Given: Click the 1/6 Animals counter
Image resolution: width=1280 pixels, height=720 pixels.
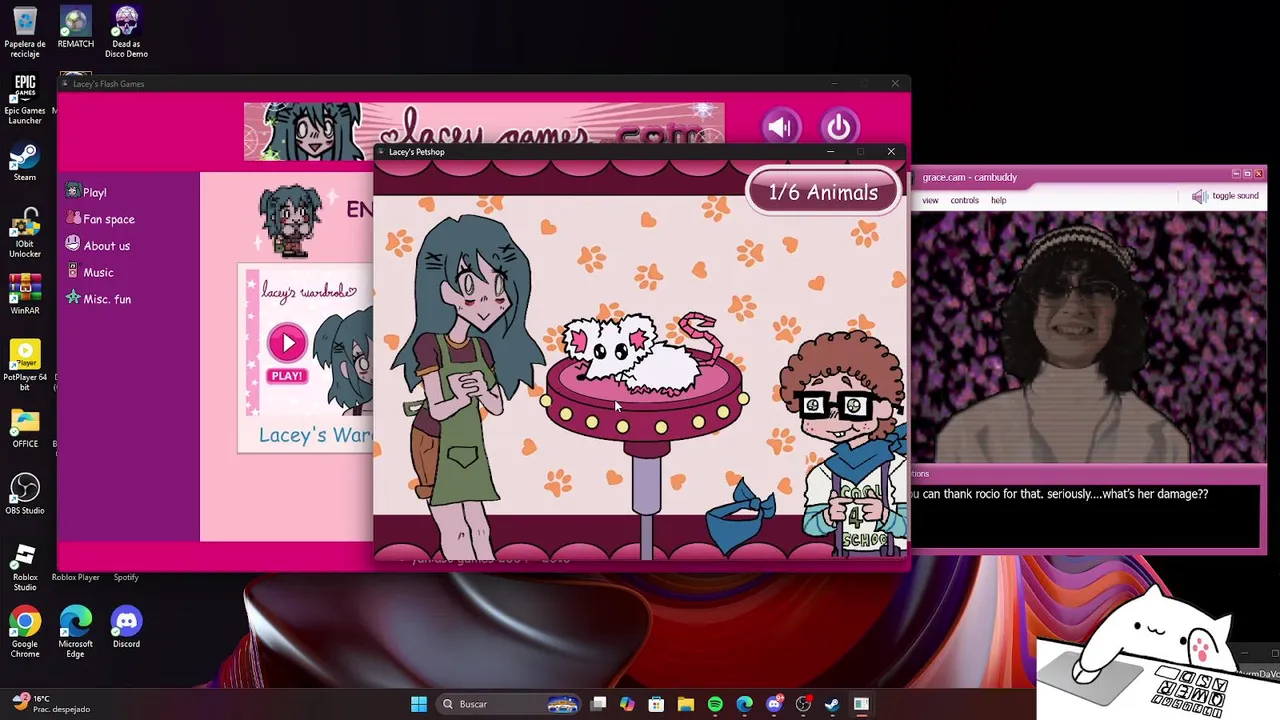Looking at the screenshot, I should [823, 193].
